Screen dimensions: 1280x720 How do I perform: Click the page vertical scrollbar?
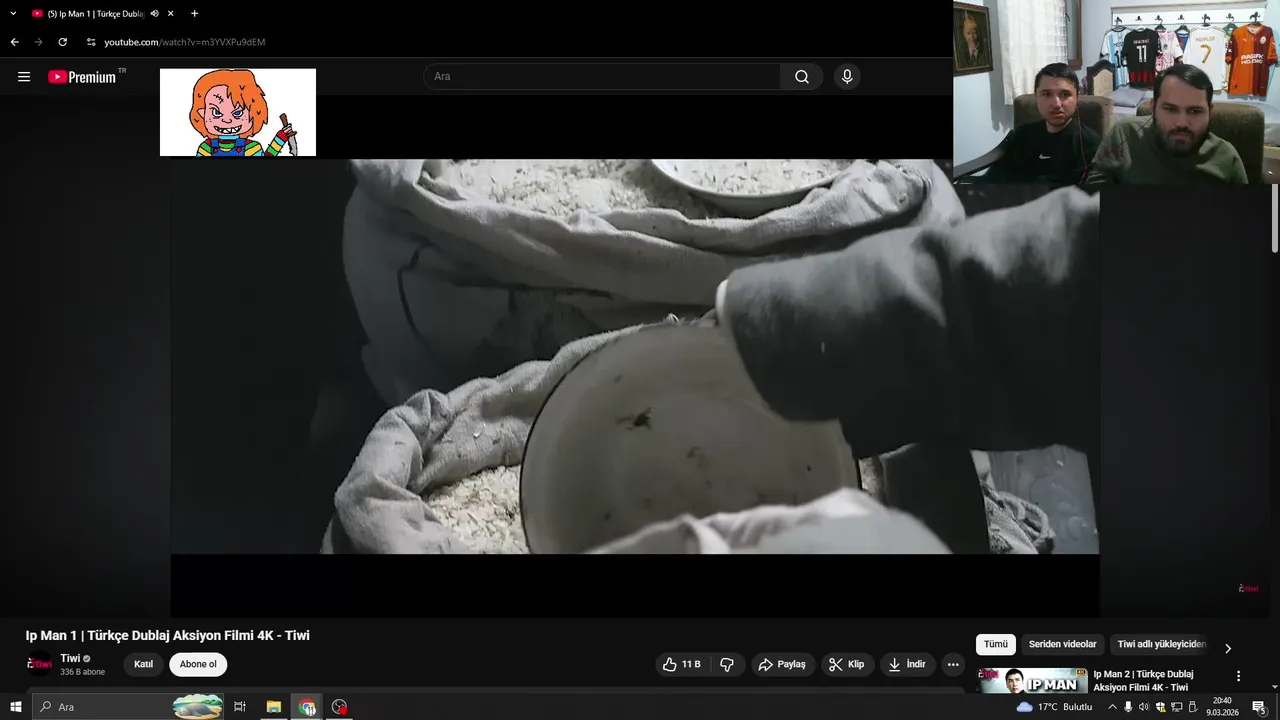tap(1274, 218)
